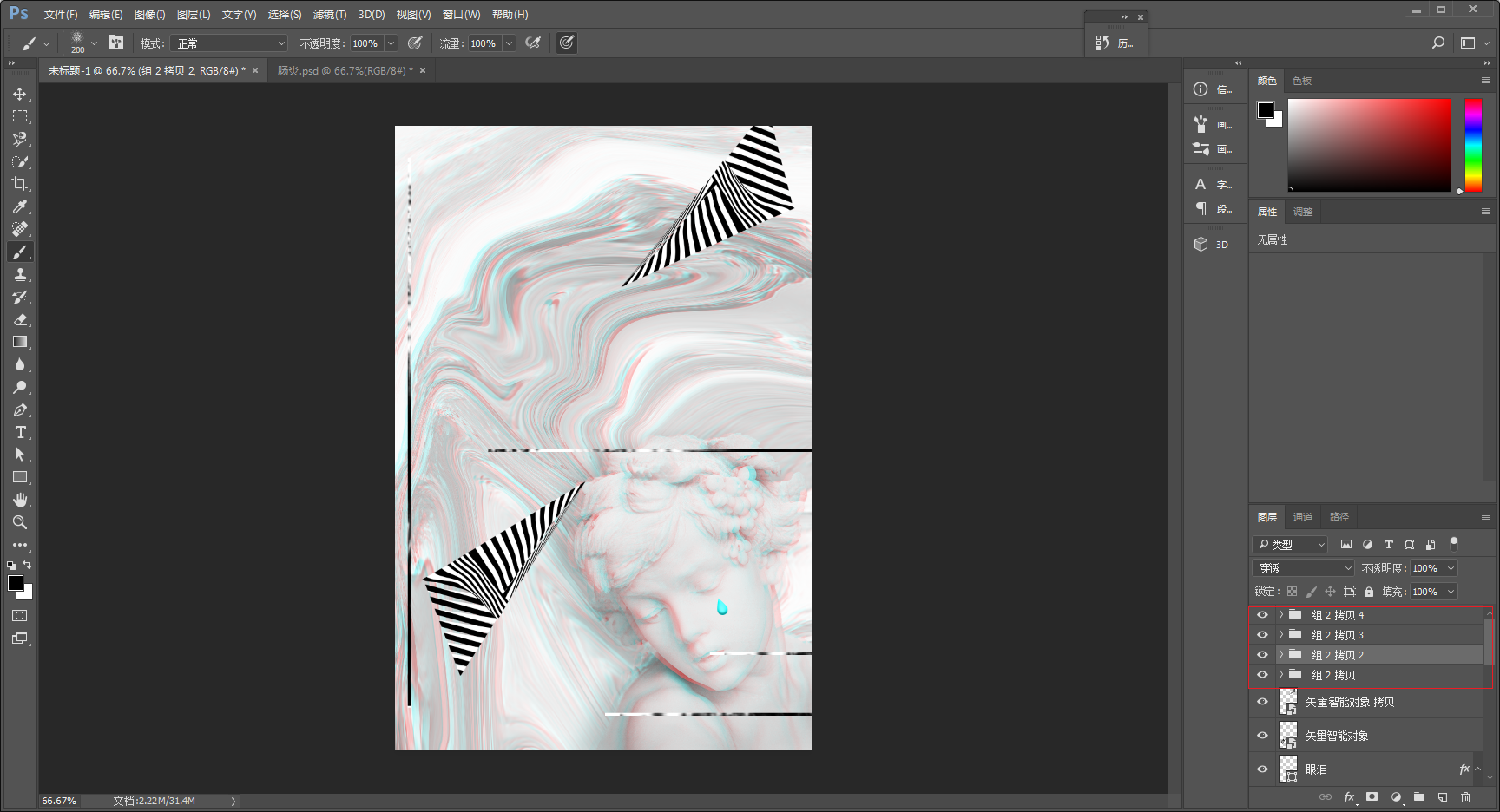The height and width of the screenshot is (812, 1500).
Task: Delete layer with the trash icon
Action: (x=1466, y=797)
